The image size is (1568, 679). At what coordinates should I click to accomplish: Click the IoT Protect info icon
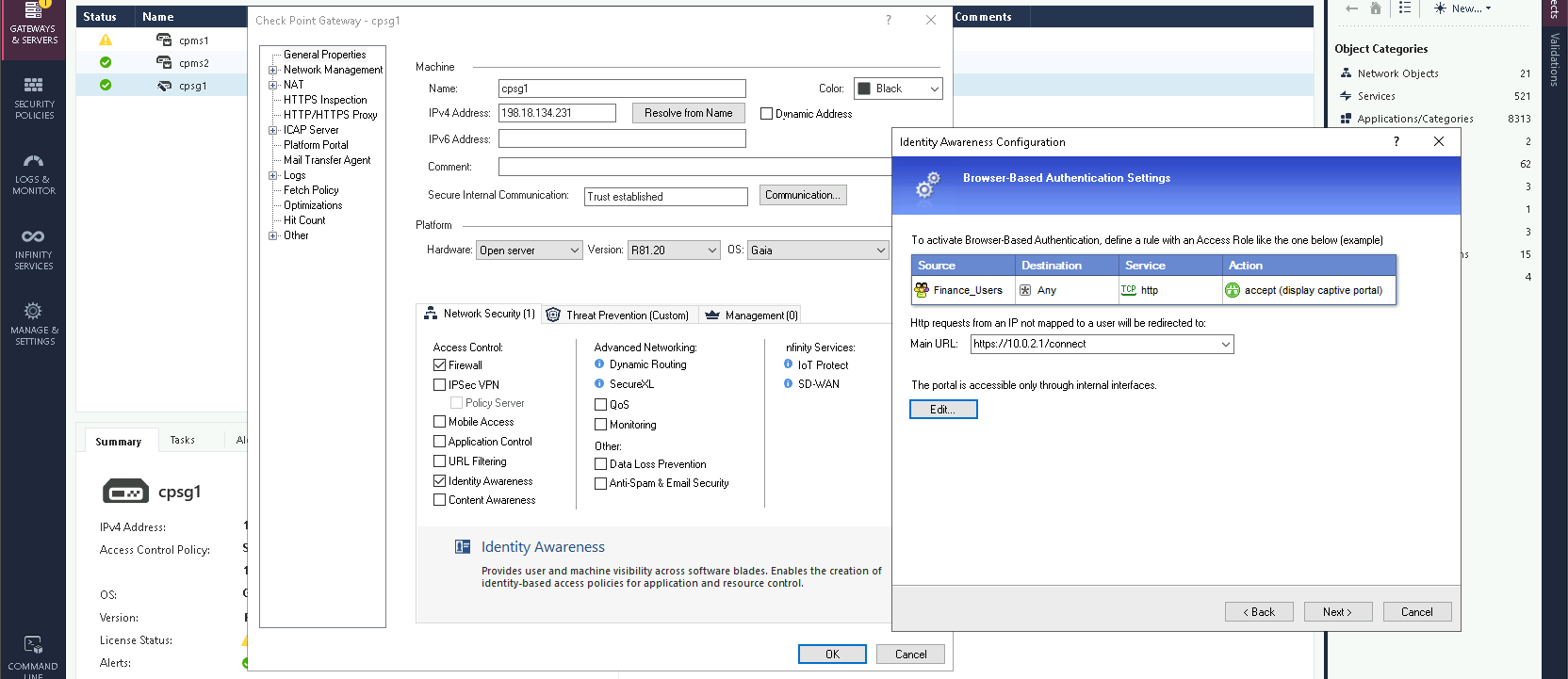point(788,364)
